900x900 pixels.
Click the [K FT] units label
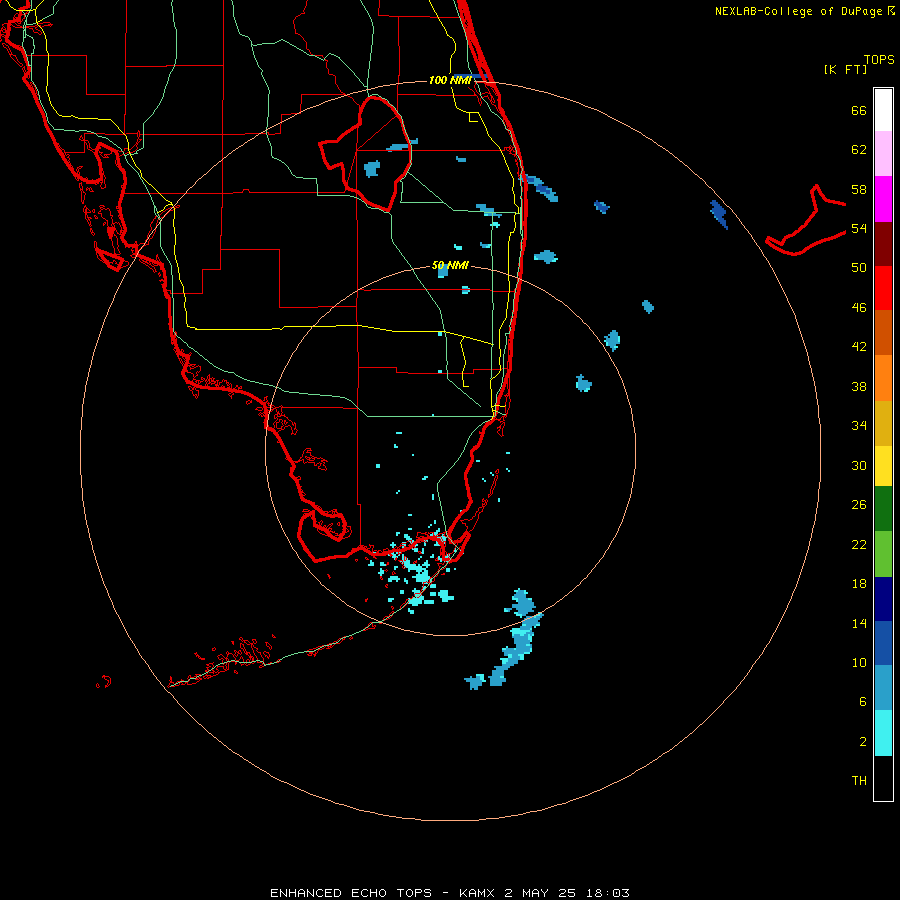pos(845,69)
